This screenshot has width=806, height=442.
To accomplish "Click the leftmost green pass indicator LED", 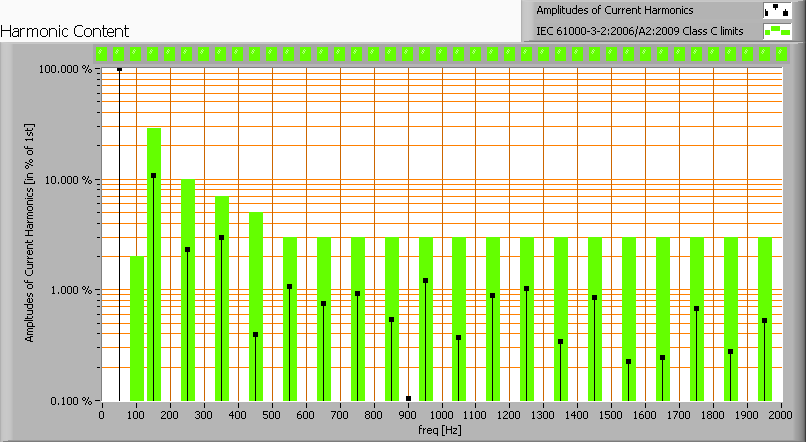I will click(118, 53).
